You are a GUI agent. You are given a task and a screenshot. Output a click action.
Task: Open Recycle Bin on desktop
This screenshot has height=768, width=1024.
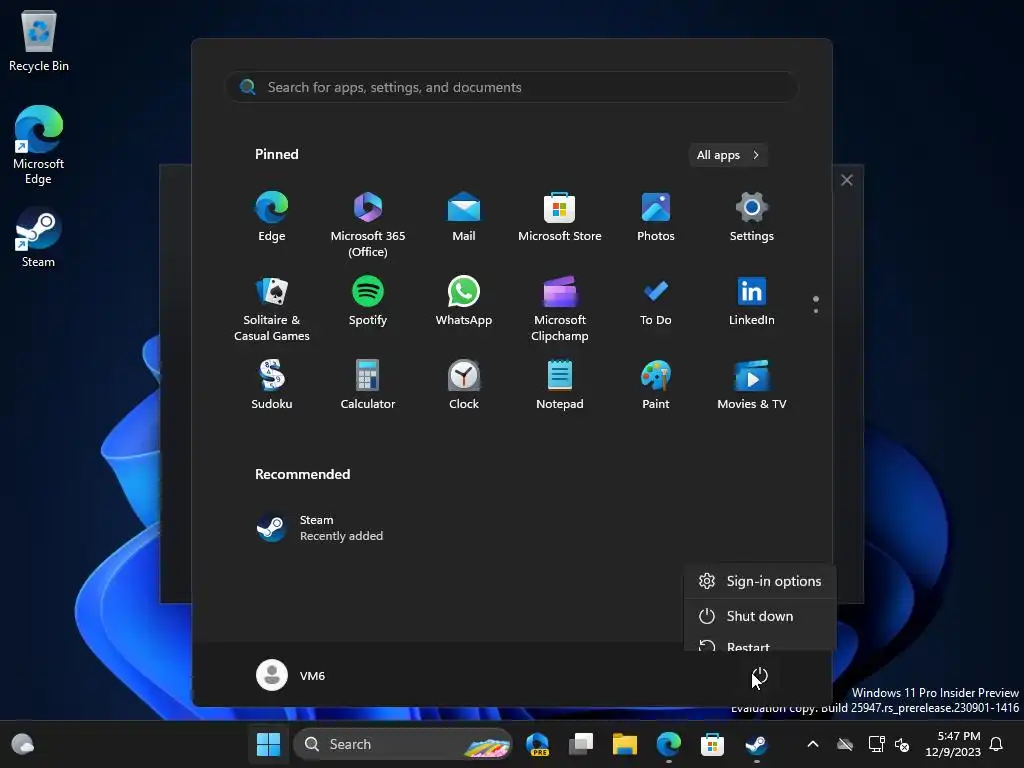pyautogui.click(x=39, y=40)
